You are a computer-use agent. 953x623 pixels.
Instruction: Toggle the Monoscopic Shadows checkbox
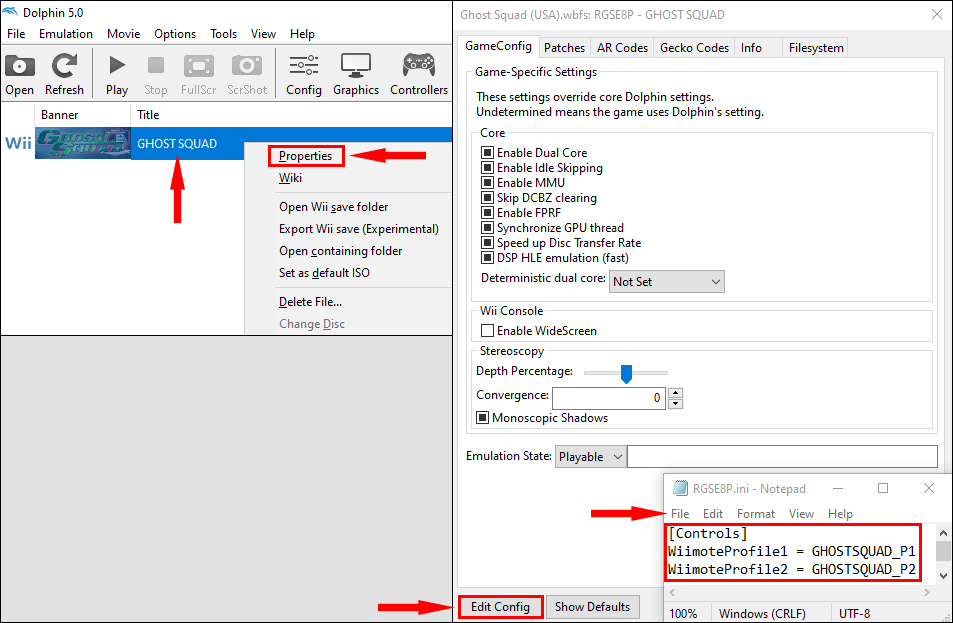click(483, 418)
